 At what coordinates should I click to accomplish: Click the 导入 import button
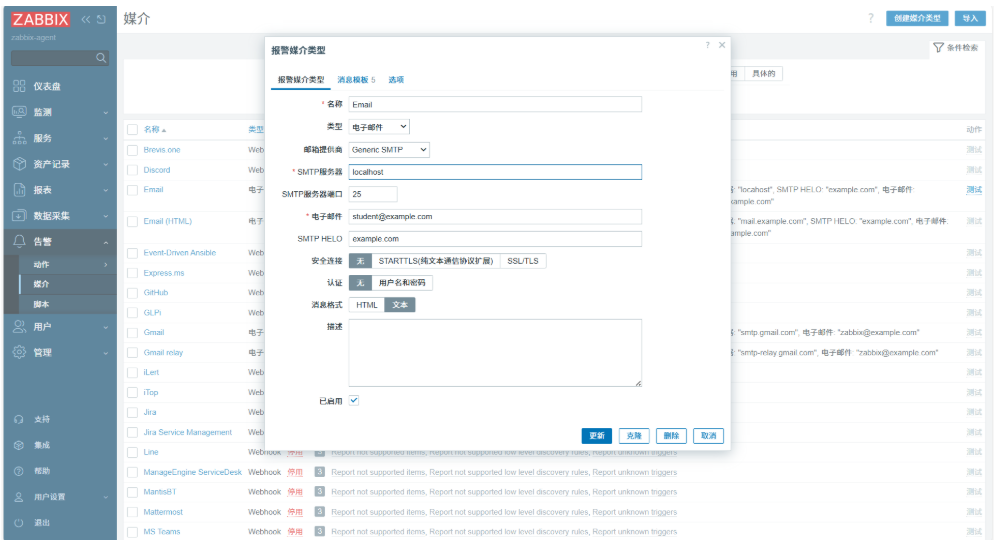pyautogui.click(x=970, y=18)
